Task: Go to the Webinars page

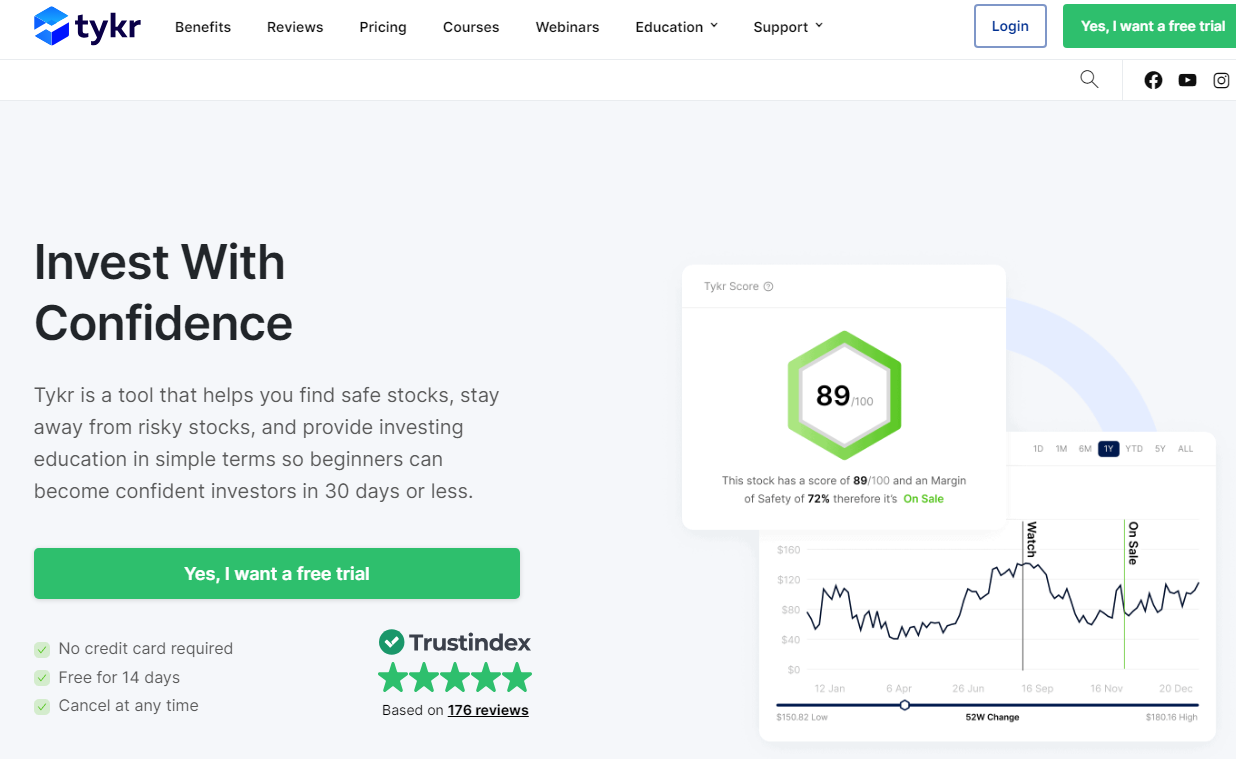Action: coord(567,27)
